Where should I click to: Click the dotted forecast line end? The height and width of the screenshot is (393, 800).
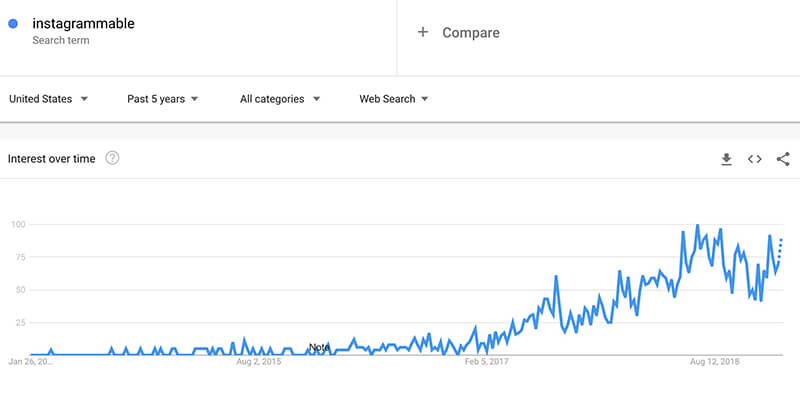781,240
